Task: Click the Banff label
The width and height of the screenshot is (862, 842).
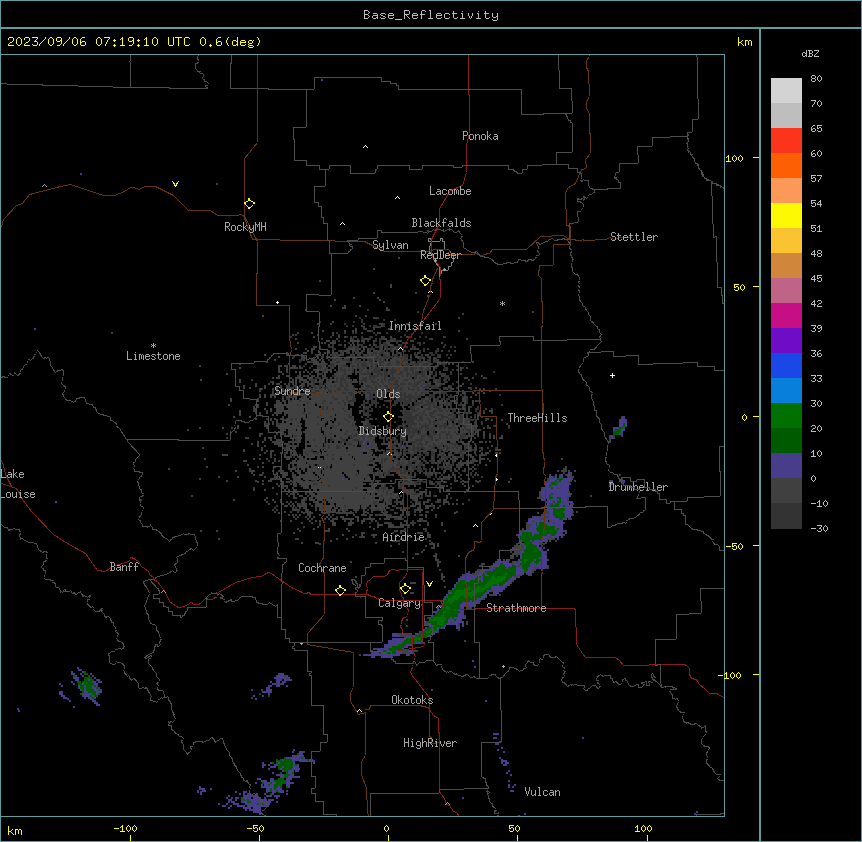Action: coord(124,567)
